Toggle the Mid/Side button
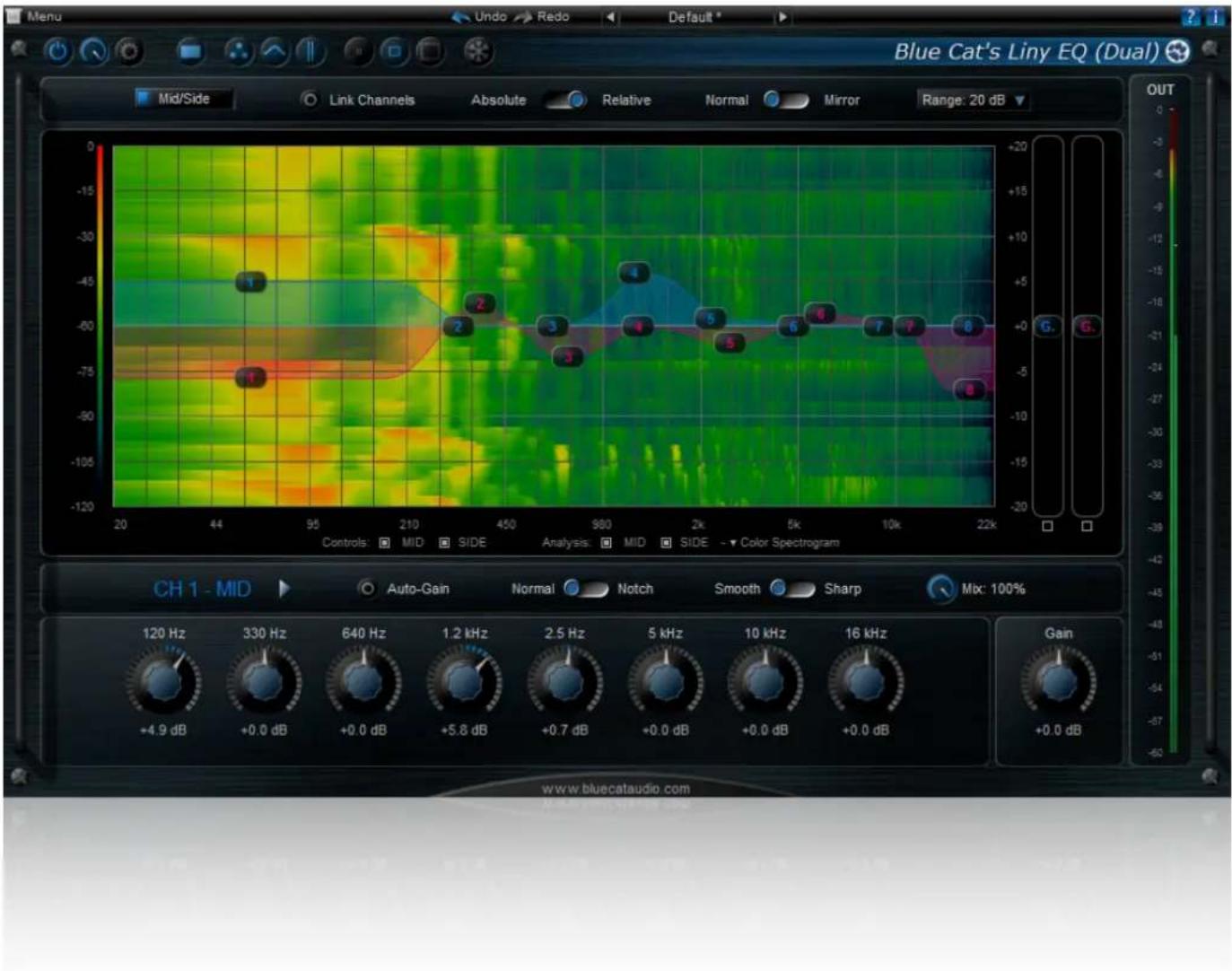The image size is (1232, 971). click(x=183, y=99)
